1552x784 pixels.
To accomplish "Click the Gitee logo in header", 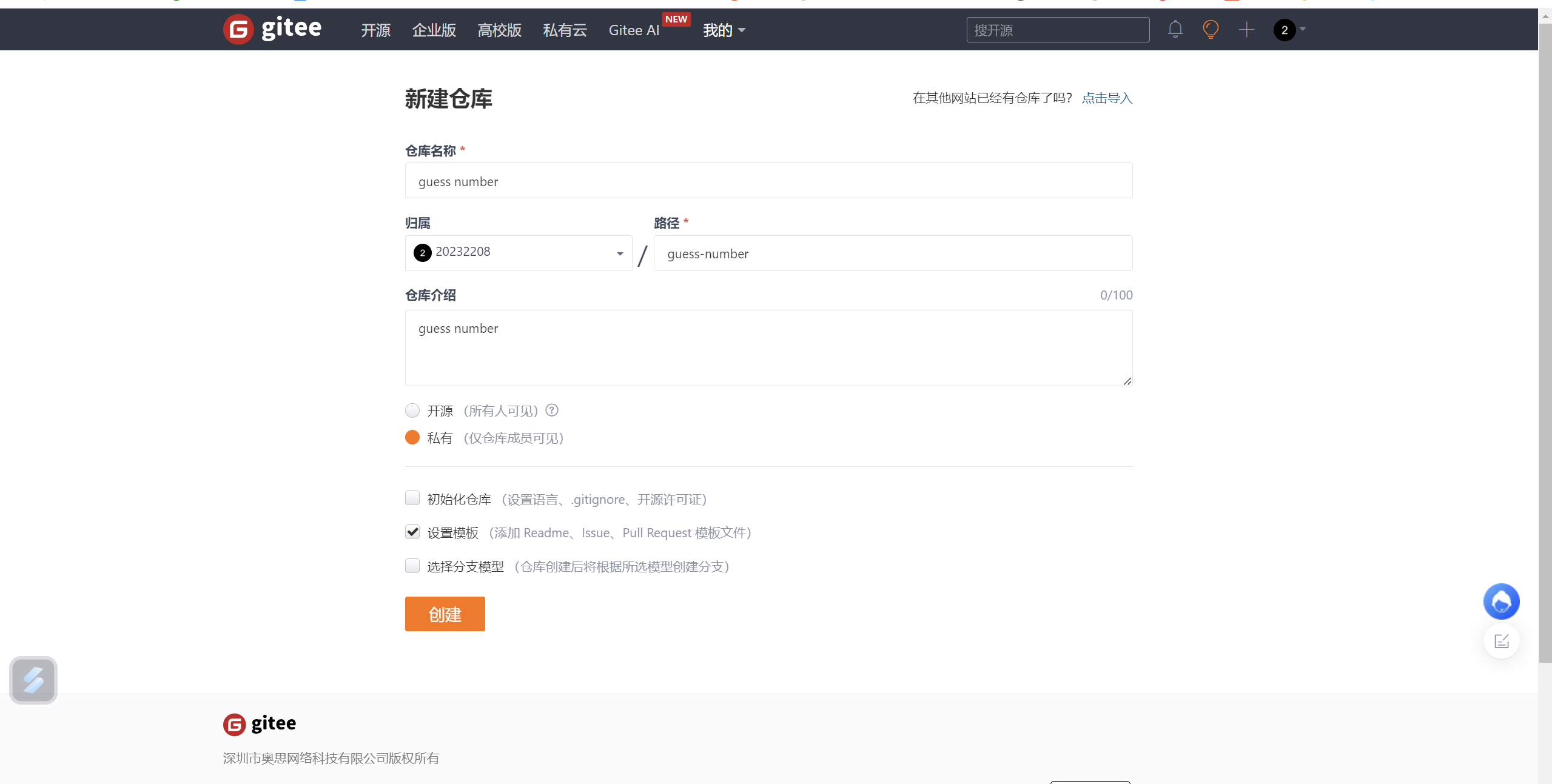I will [x=272, y=29].
